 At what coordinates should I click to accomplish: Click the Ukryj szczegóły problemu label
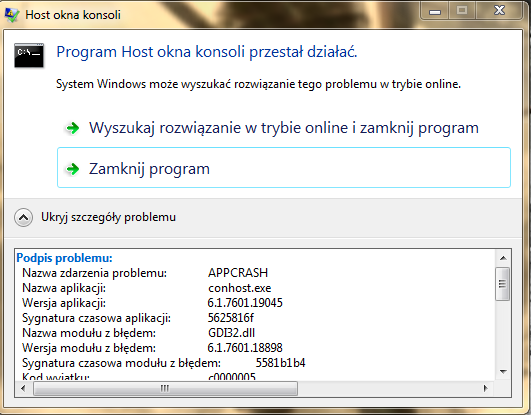pos(108,217)
